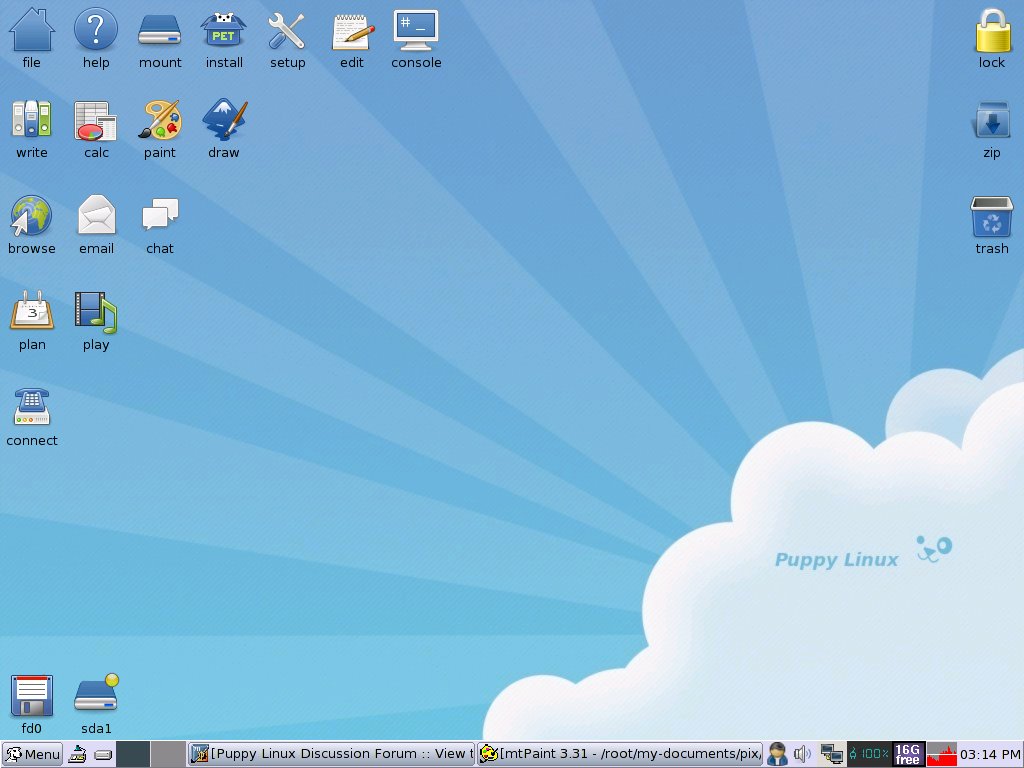The height and width of the screenshot is (768, 1024).
Task: Launch the console terminal
Action: [415, 30]
